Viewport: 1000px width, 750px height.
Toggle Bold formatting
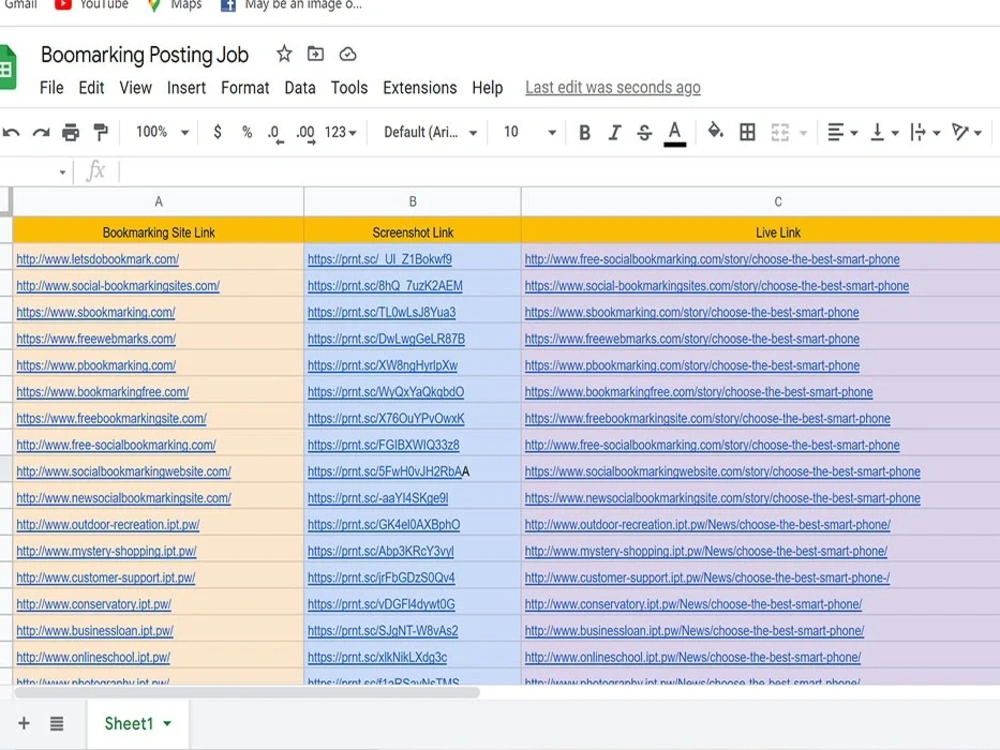tap(584, 133)
